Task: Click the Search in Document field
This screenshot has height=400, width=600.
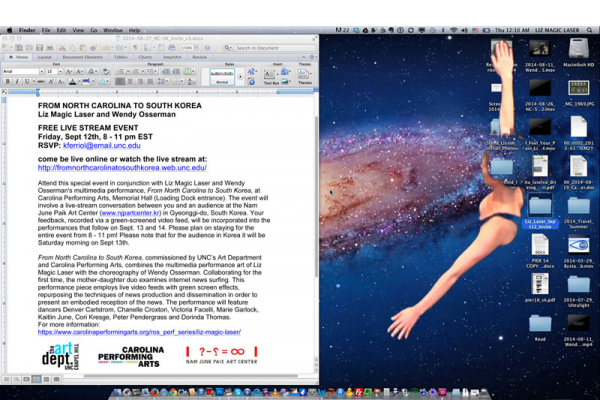Action: point(274,48)
